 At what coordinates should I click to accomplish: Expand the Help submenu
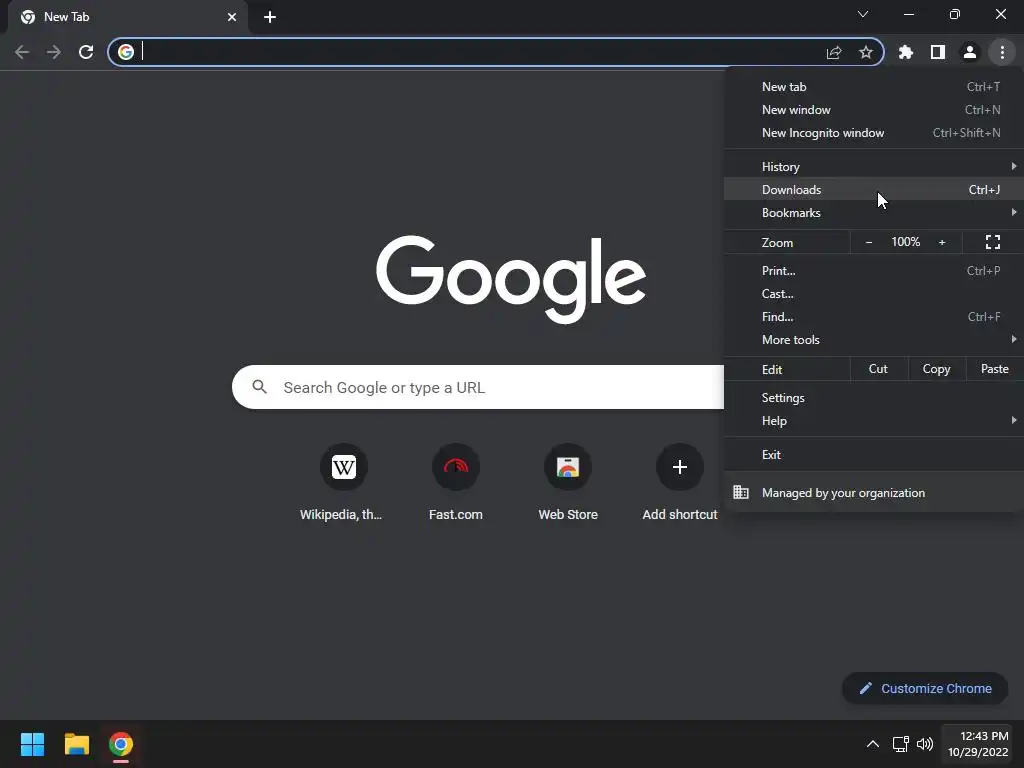[874, 421]
